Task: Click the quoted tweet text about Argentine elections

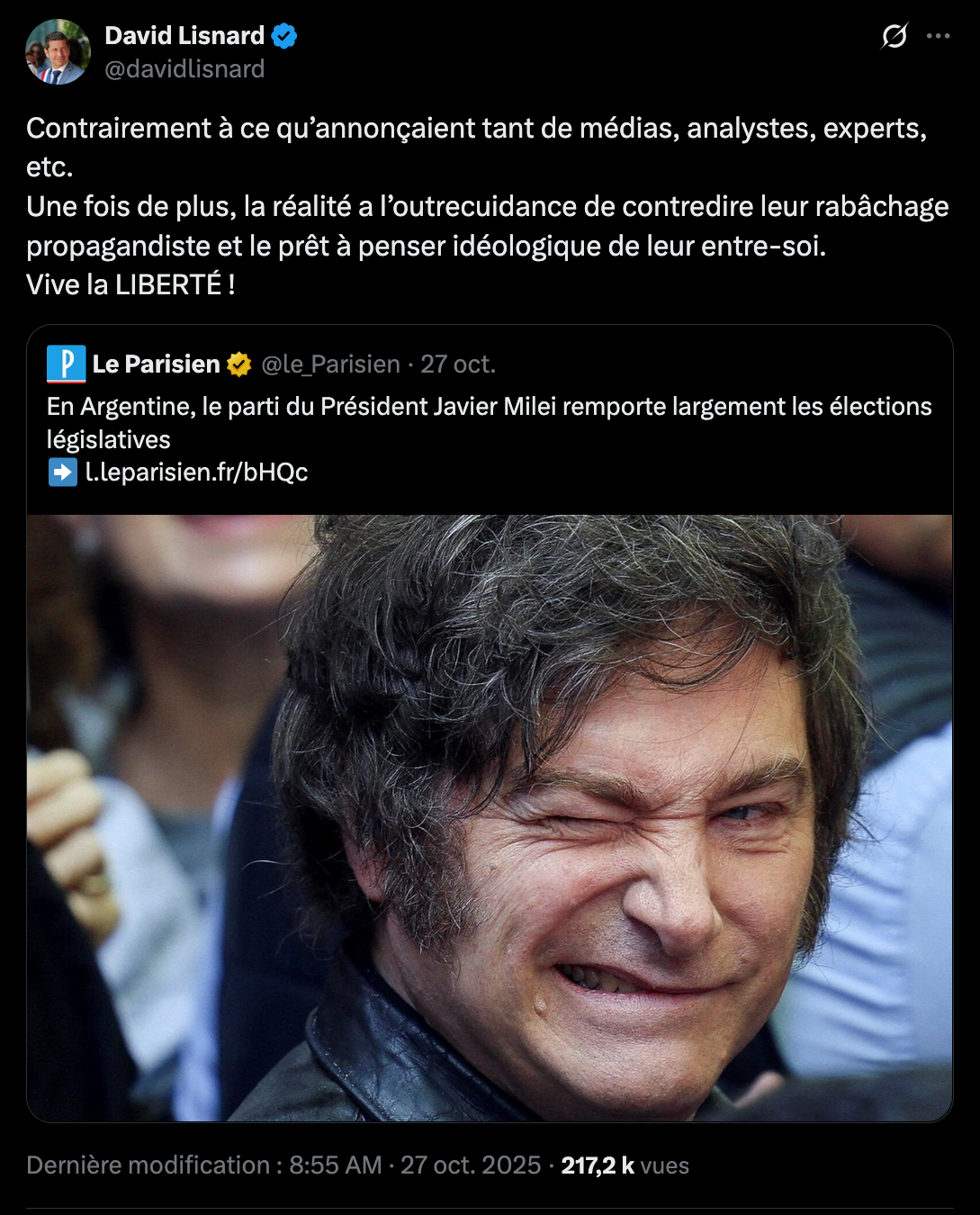Action: coord(490,423)
